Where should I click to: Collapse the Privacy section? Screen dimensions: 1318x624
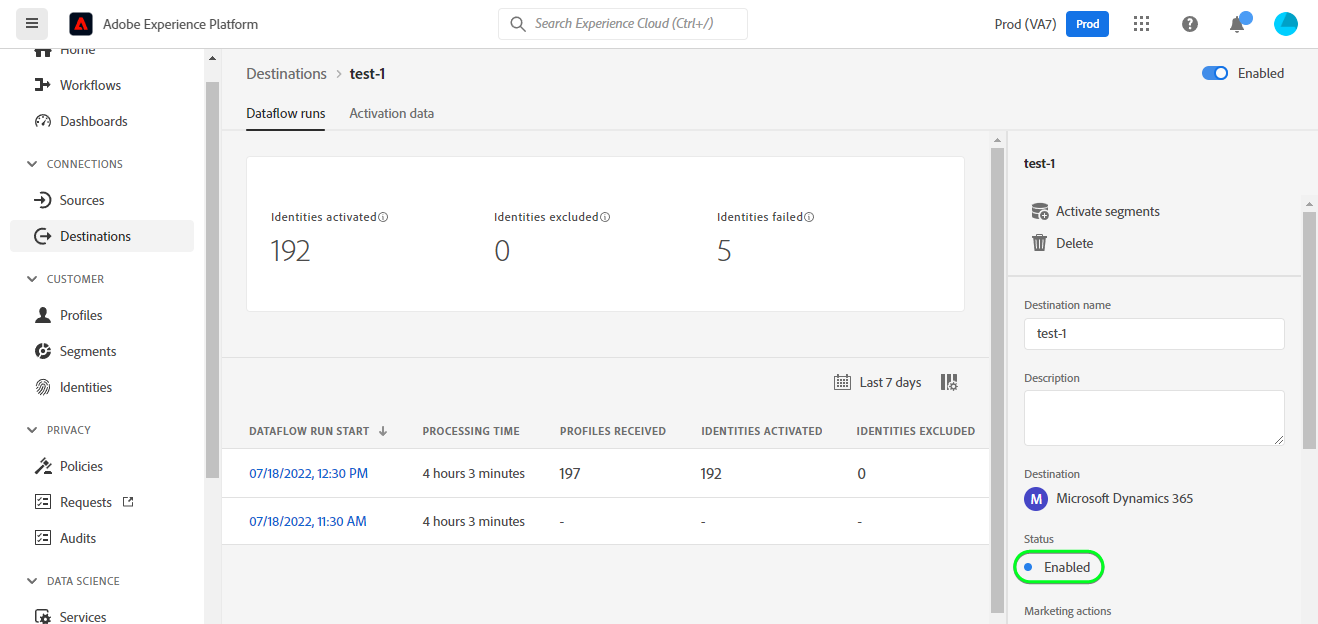pyautogui.click(x=31, y=430)
